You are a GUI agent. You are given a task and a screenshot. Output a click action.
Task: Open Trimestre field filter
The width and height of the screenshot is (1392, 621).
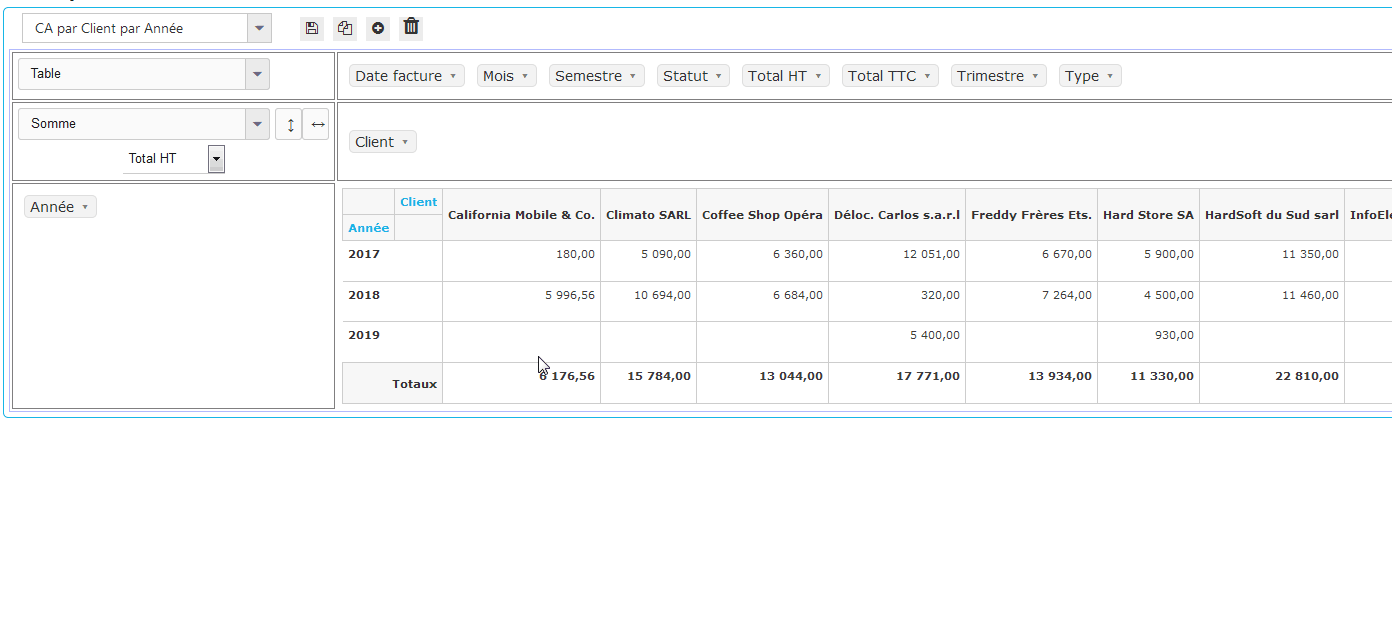point(1035,76)
